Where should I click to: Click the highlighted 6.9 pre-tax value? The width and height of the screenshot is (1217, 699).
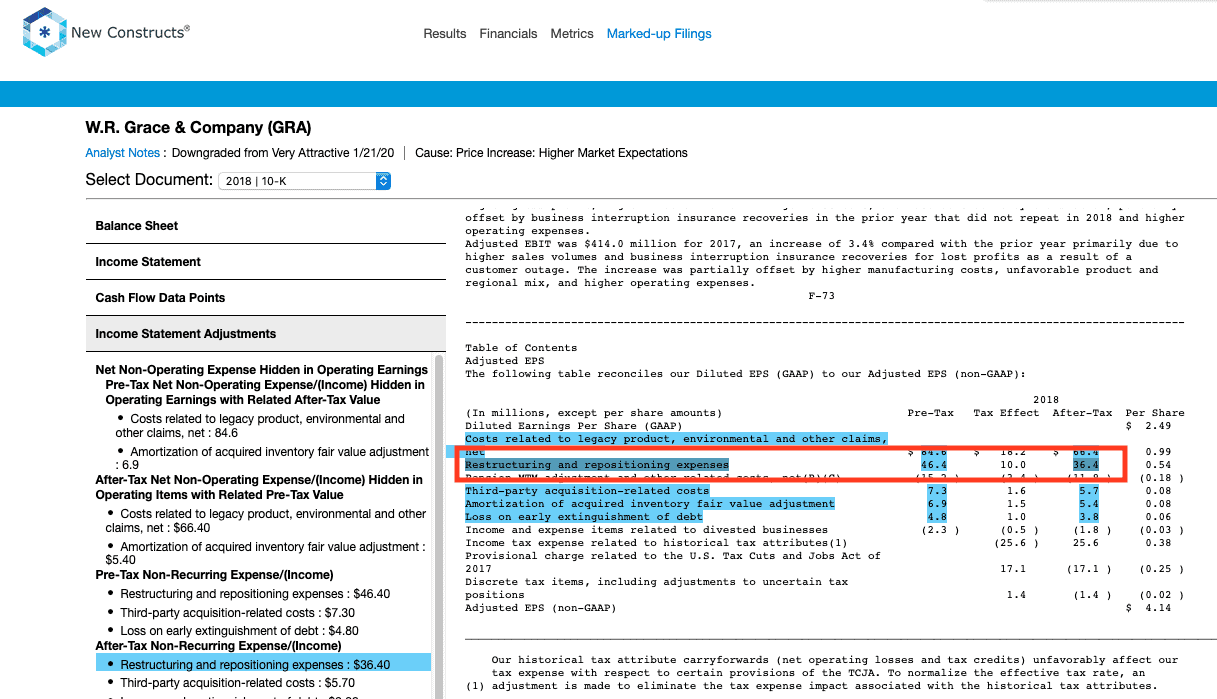pyautogui.click(x=937, y=504)
